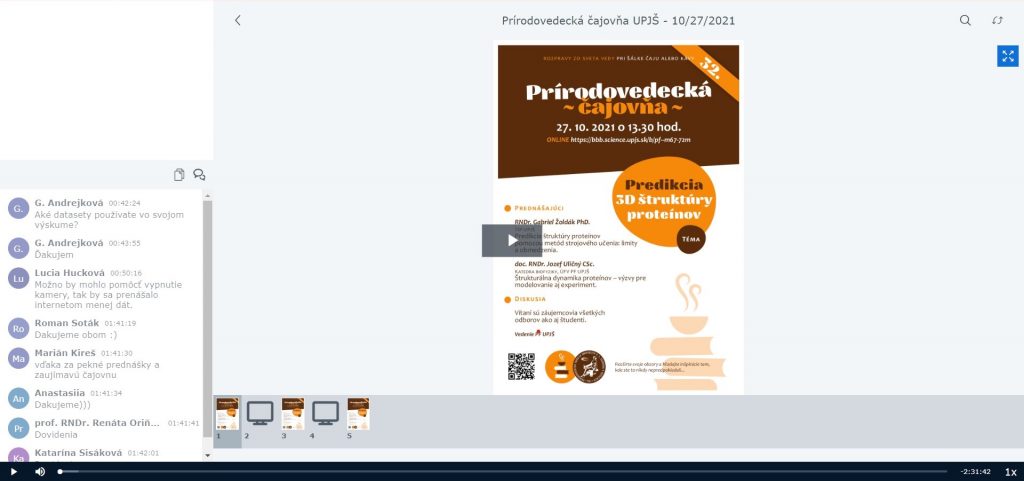Open search with the magnifier icon
Screen dimensions: 1024x481
coord(965,20)
